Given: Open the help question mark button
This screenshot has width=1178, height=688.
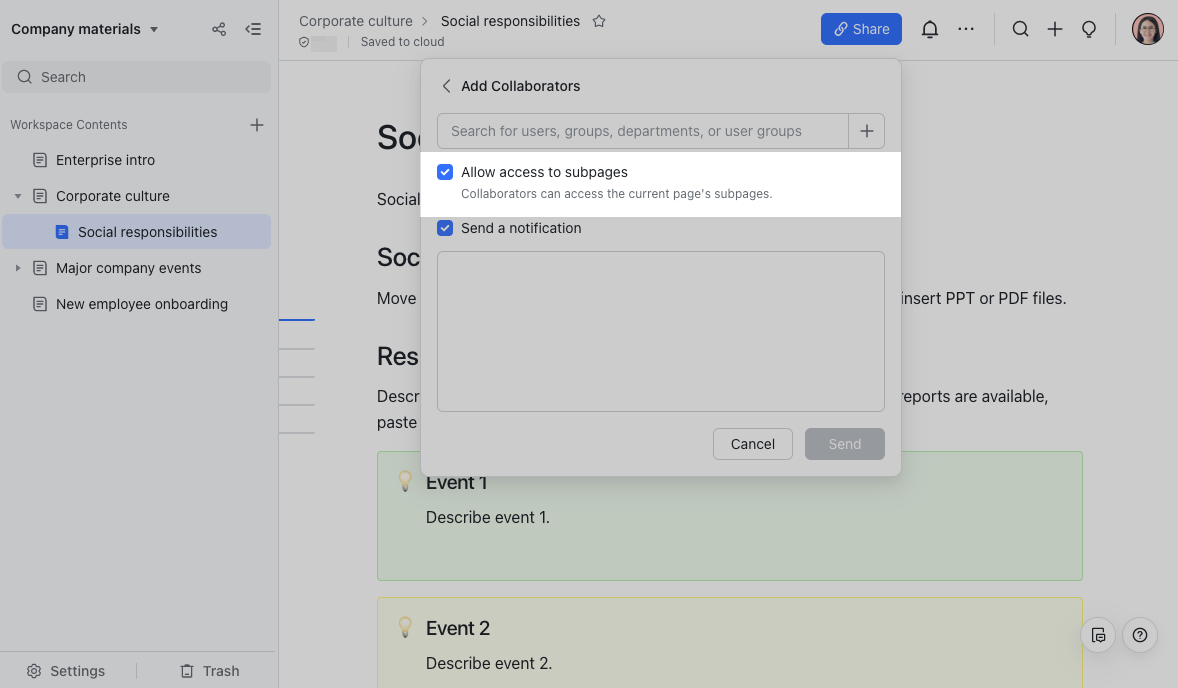Looking at the screenshot, I should [x=1140, y=634].
